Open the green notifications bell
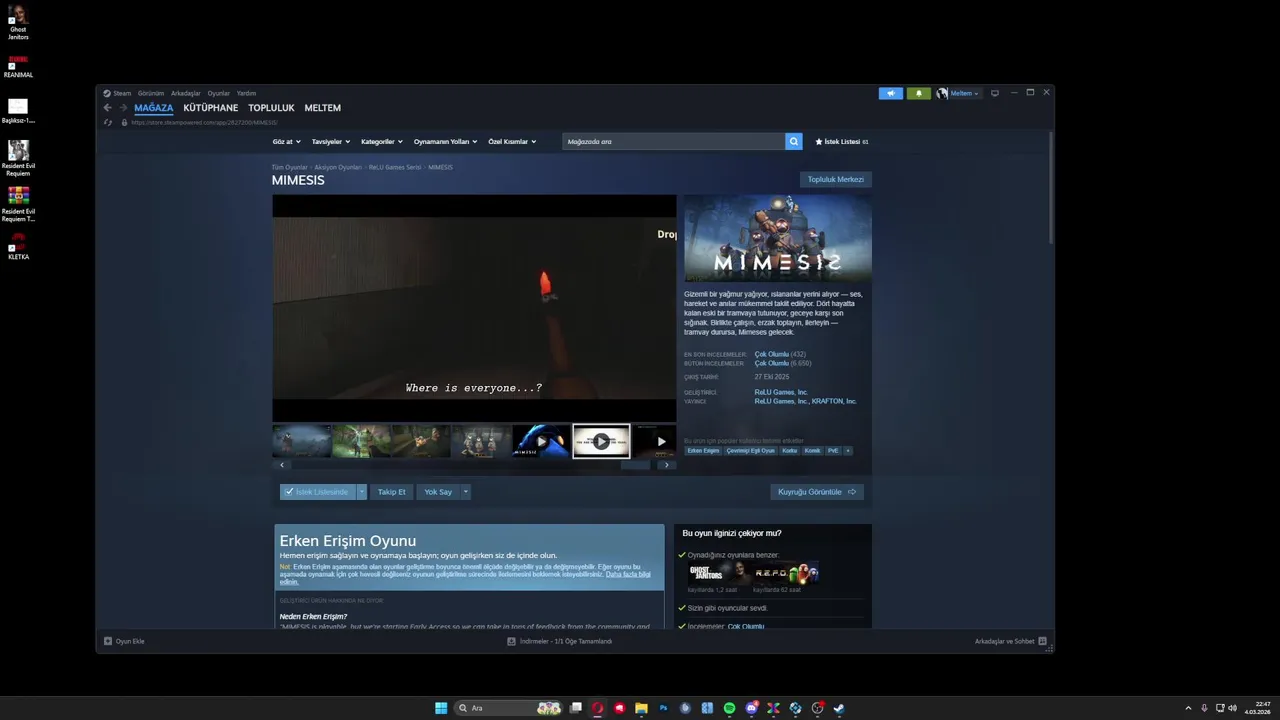Viewport: 1280px width, 720px height. click(919, 93)
